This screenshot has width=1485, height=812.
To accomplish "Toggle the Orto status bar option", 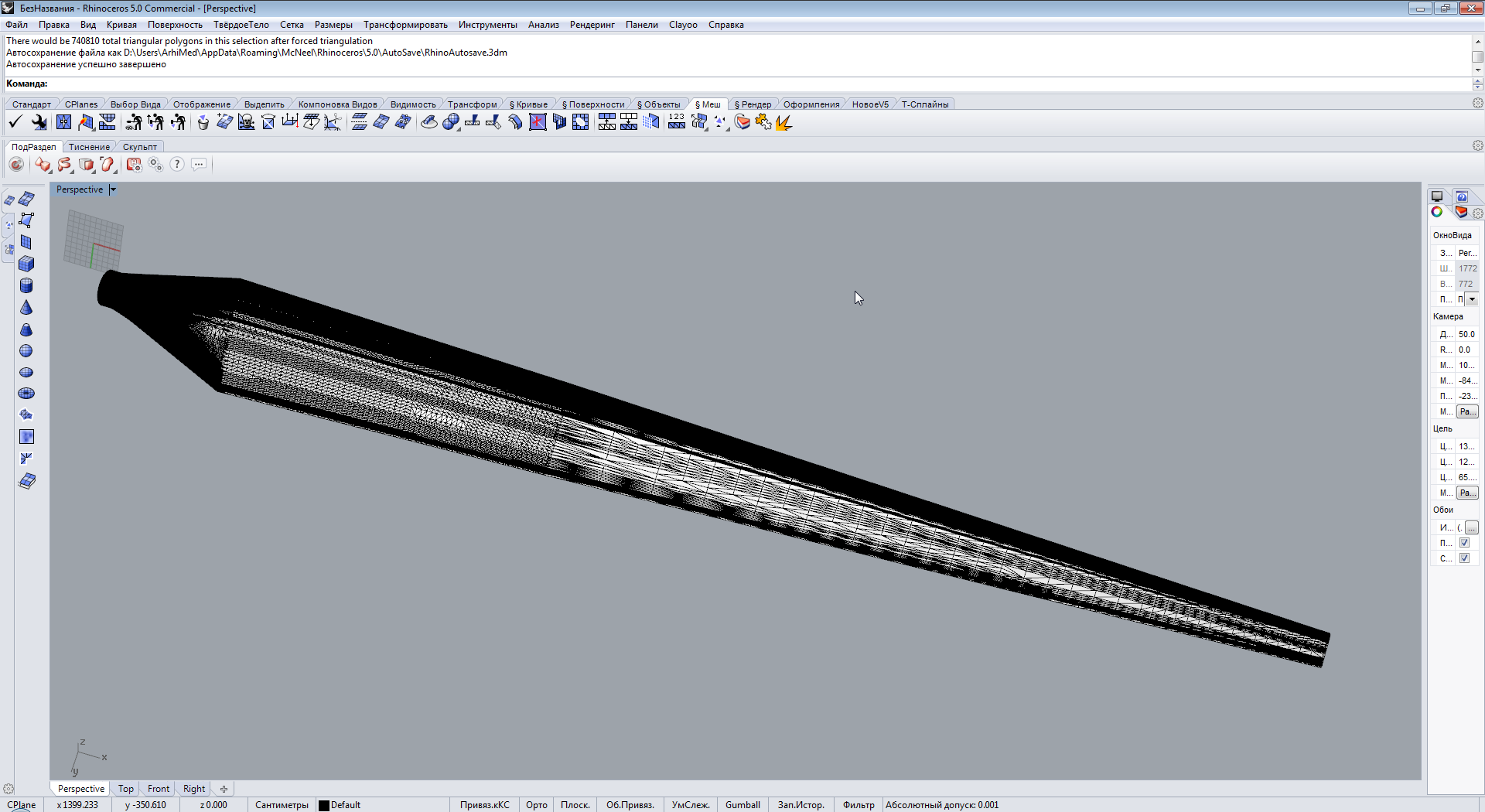I will (536, 805).
